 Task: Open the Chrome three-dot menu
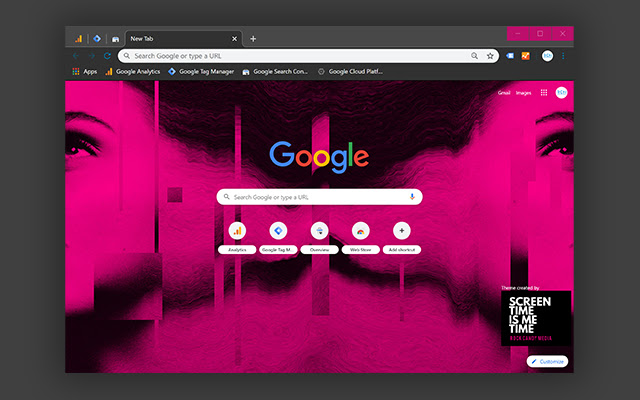pos(563,56)
